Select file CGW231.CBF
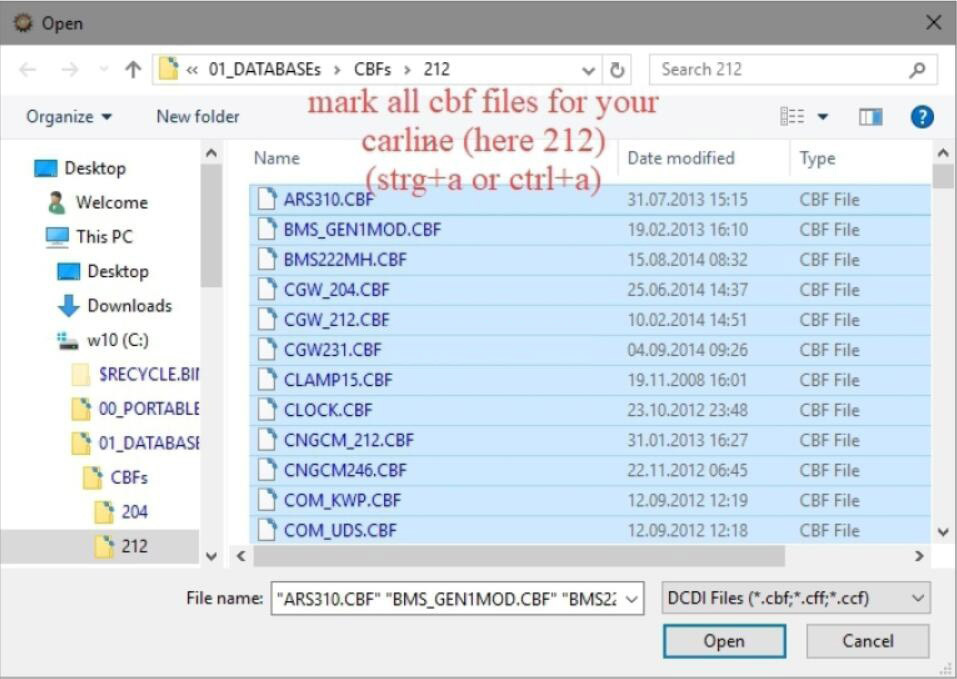 590,350
